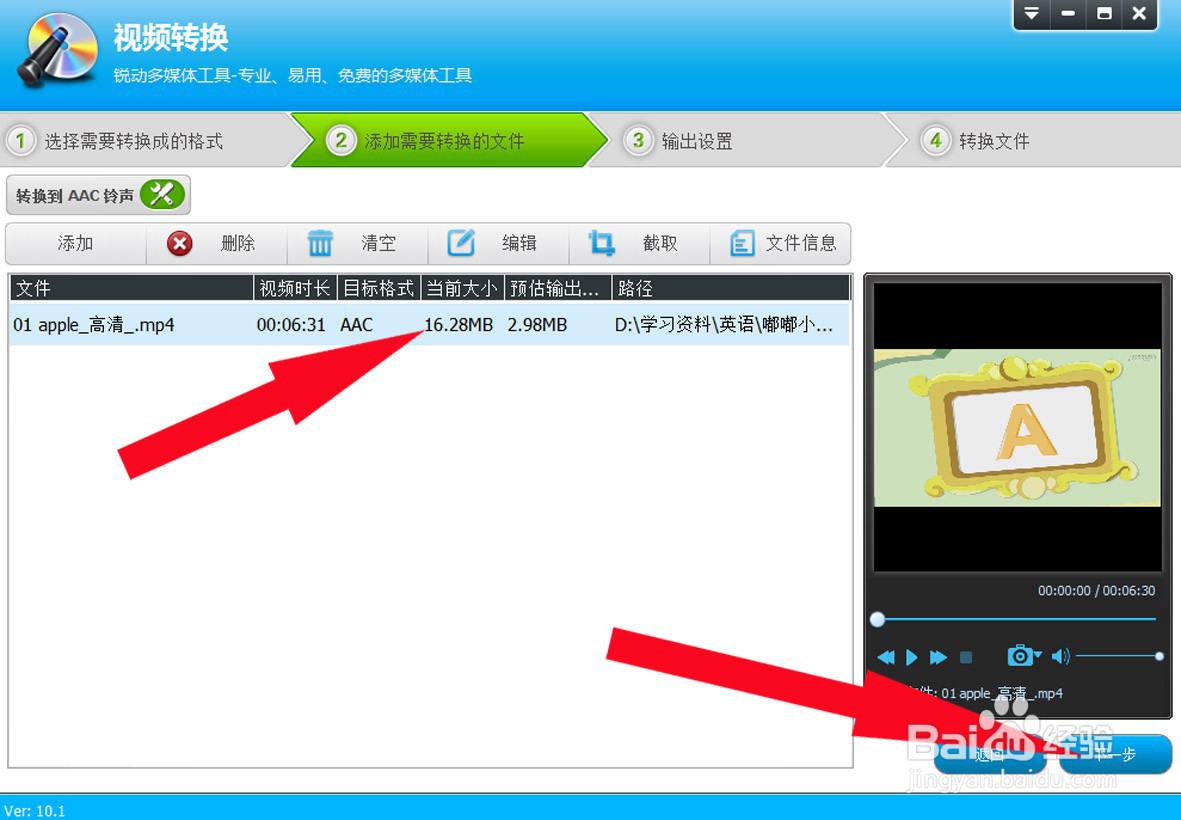
Task: Switch to step 3 输出设置
Action: [746, 141]
